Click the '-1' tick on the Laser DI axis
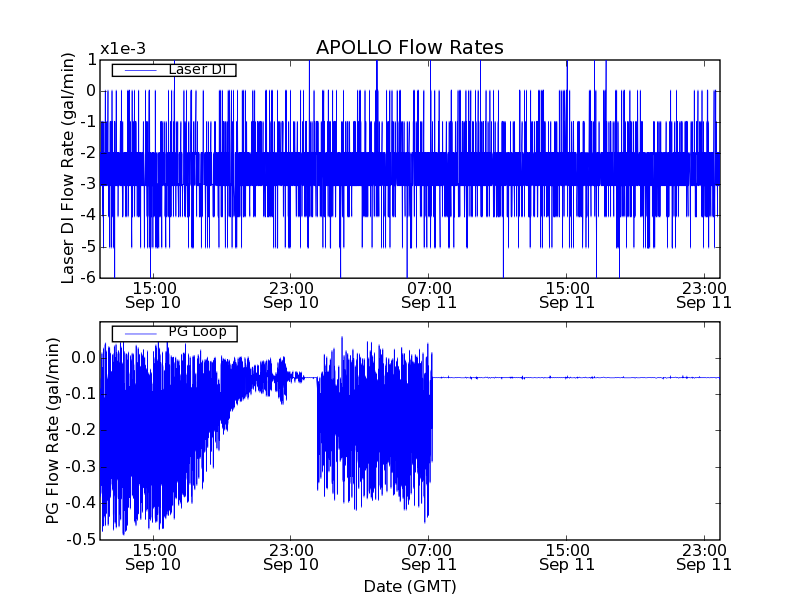 pyautogui.click(x=86, y=122)
